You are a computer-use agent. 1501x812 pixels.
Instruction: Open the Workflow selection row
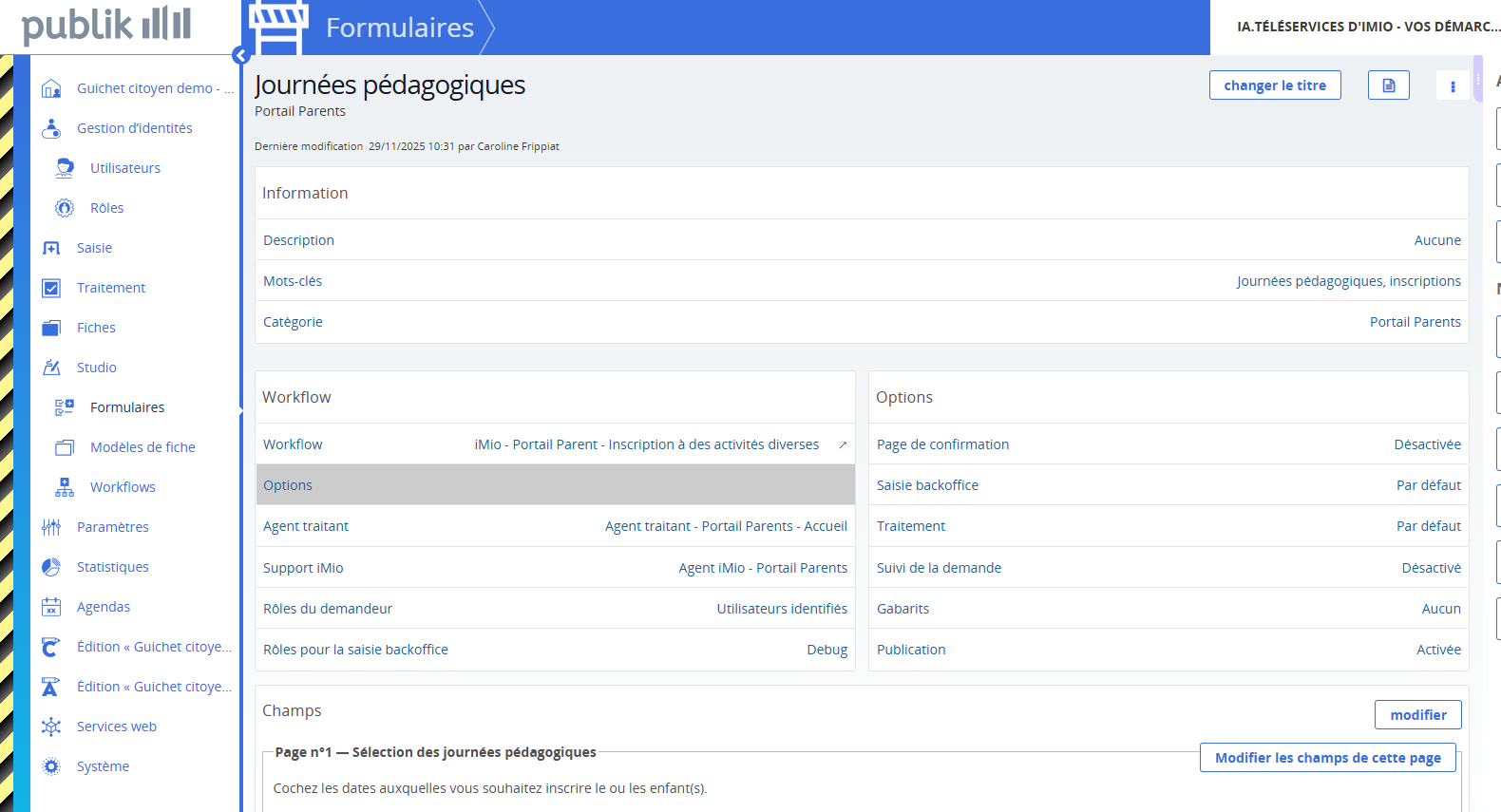555,444
